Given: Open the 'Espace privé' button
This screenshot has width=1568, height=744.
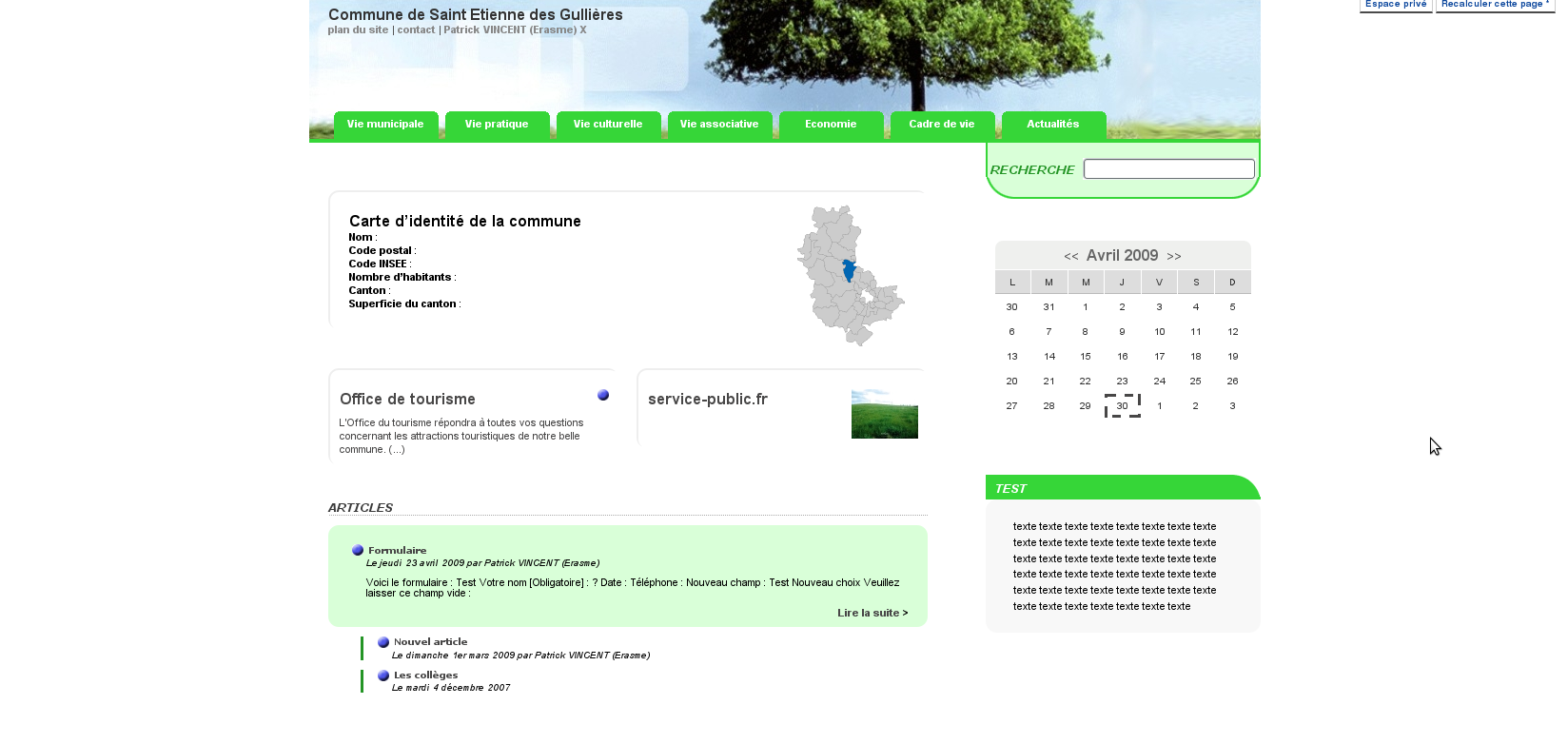Looking at the screenshot, I should point(1396,5).
